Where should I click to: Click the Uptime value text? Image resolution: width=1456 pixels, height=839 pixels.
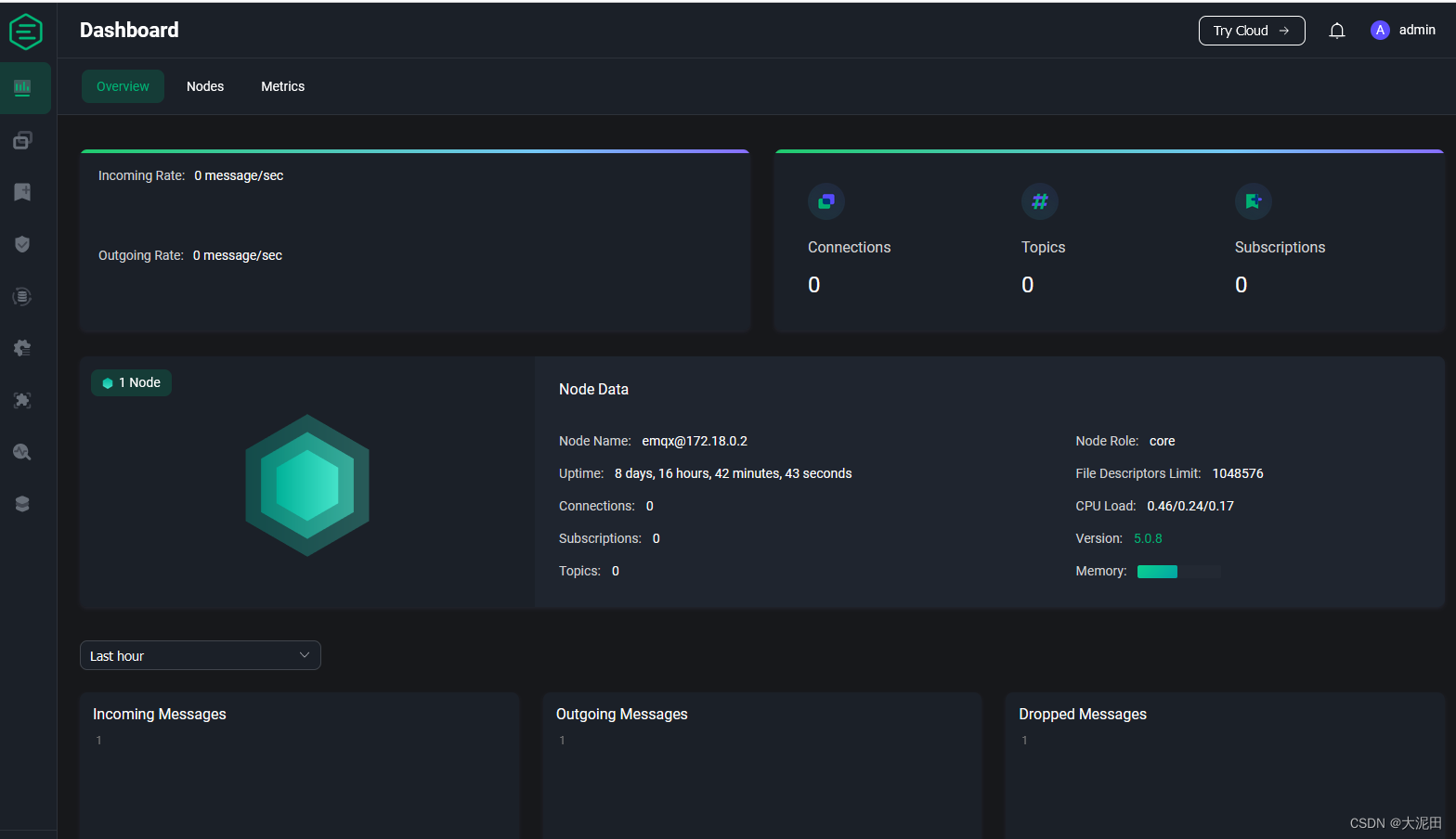click(x=733, y=473)
